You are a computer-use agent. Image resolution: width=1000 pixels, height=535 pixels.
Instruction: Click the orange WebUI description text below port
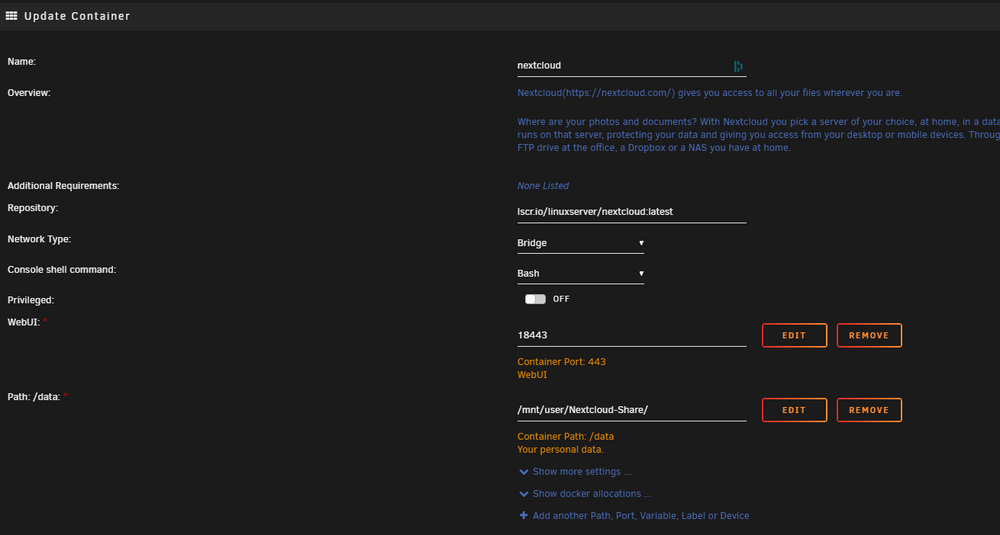532,375
